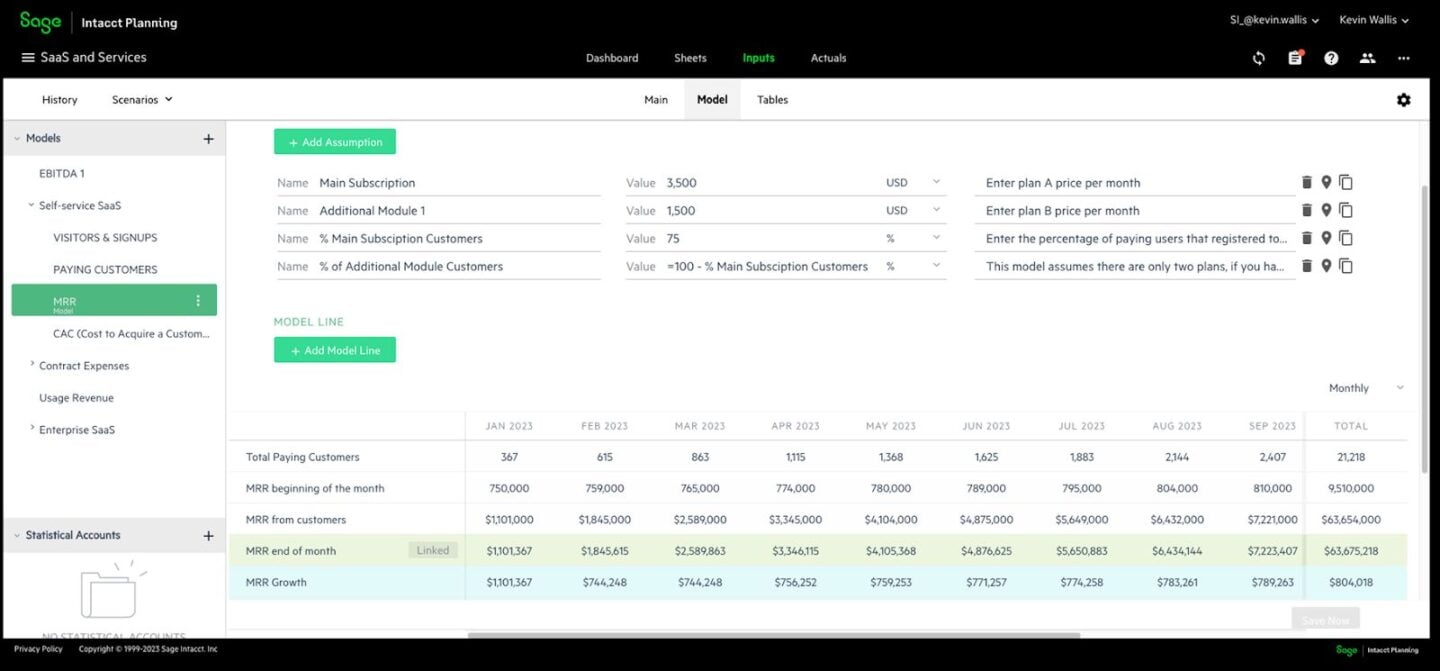This screenshot has width=1440, height=671.
Task: Click the Add Assumption button
Action: 335,142
